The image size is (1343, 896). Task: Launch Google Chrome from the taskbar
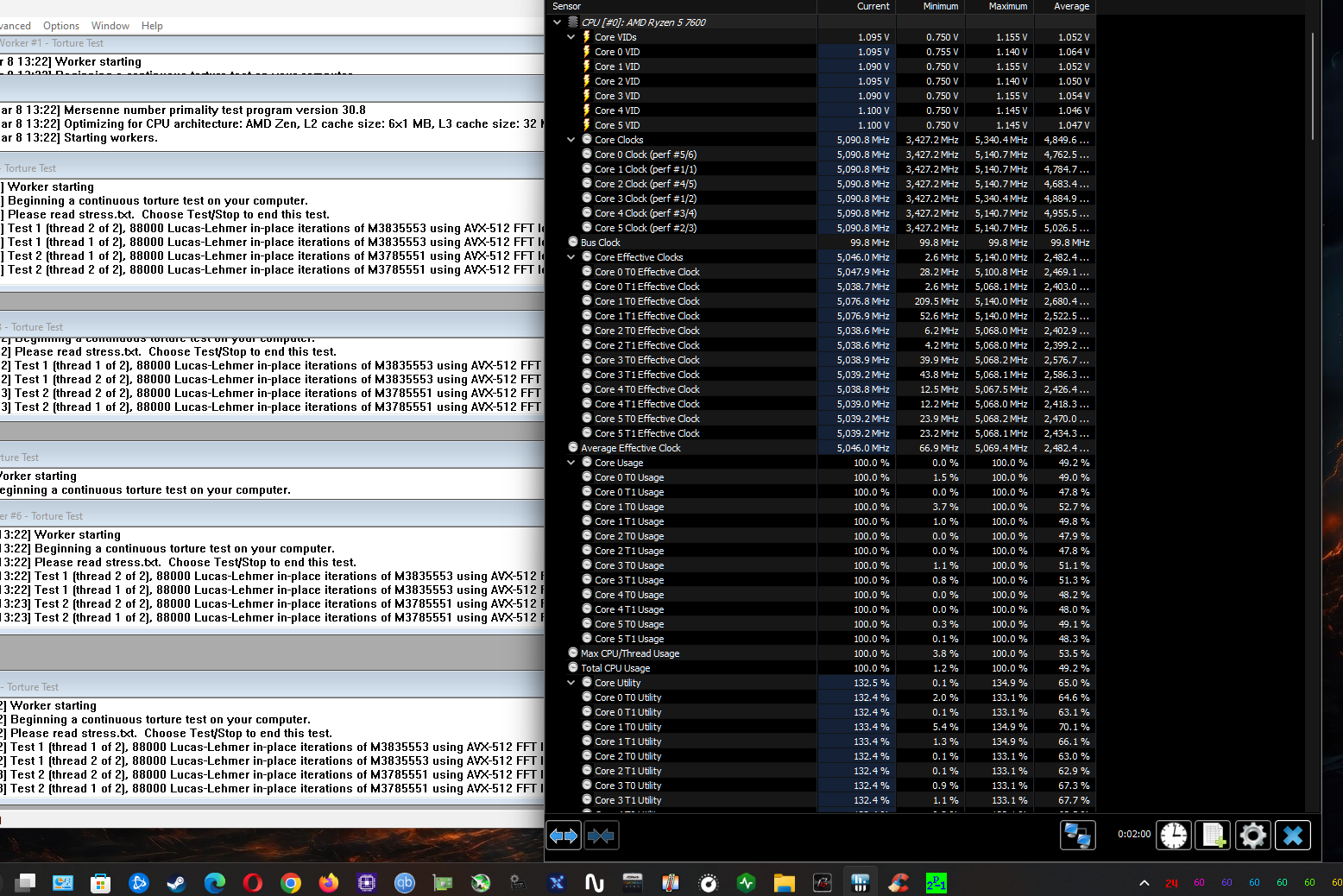pyautogui.click(x=291, y=882)
